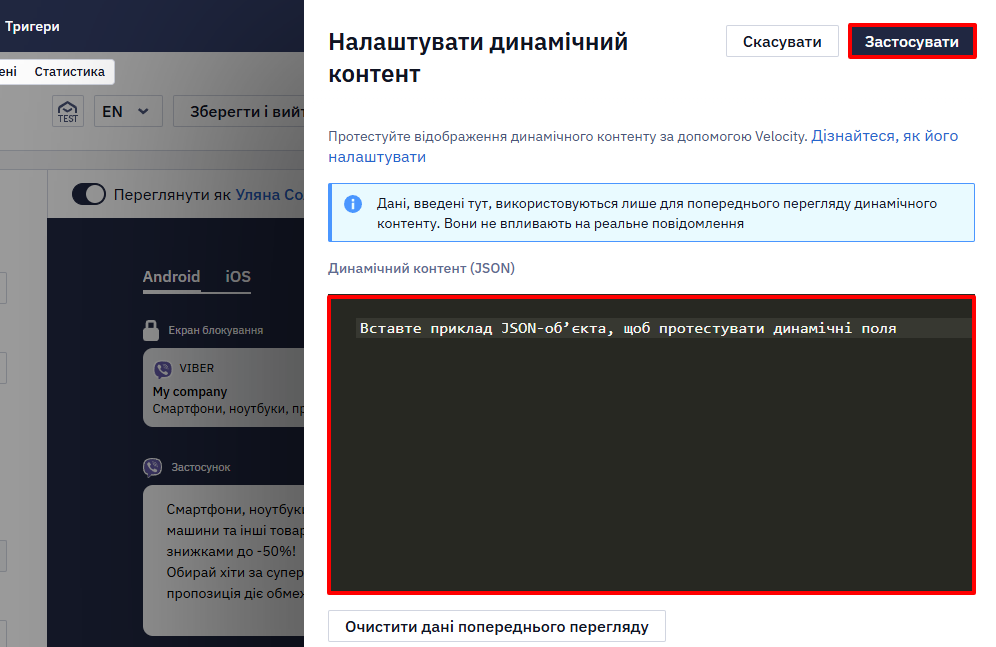Open the EN language dropdown
Image resolution: width=996 pixels, height=647 pixels.
coord(128,112)
